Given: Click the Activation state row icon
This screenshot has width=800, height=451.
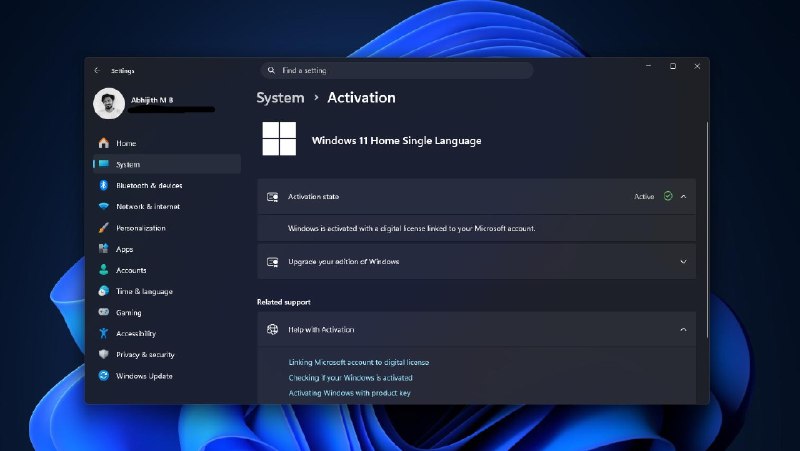Looking at the screenshot, I should (273, 196).
